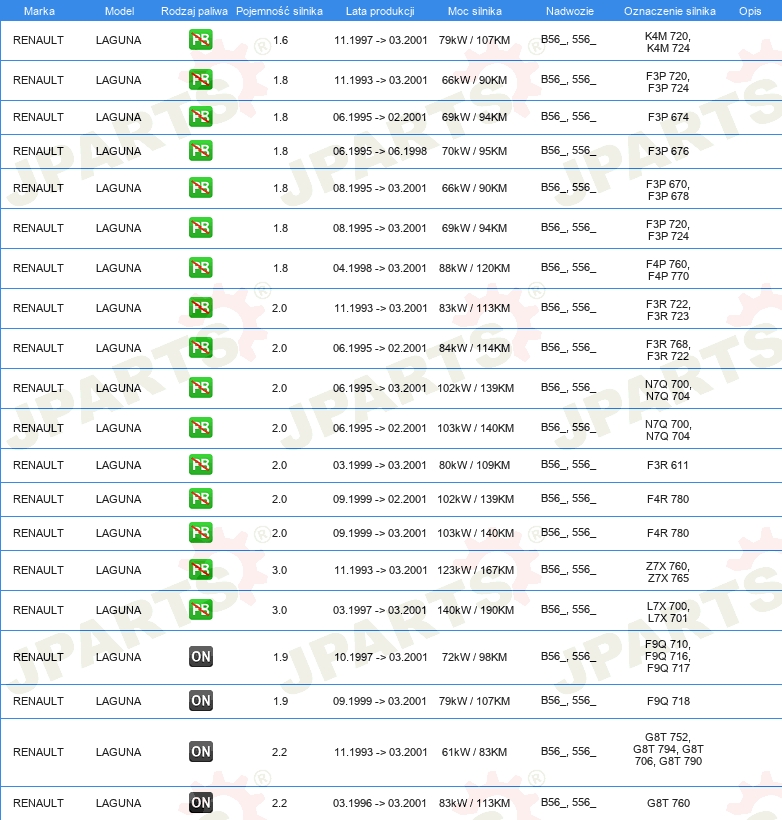Screen dimensions: 782x820
Task: Click the petrol fuel icon for F3P 676
Action: (200, 151)
